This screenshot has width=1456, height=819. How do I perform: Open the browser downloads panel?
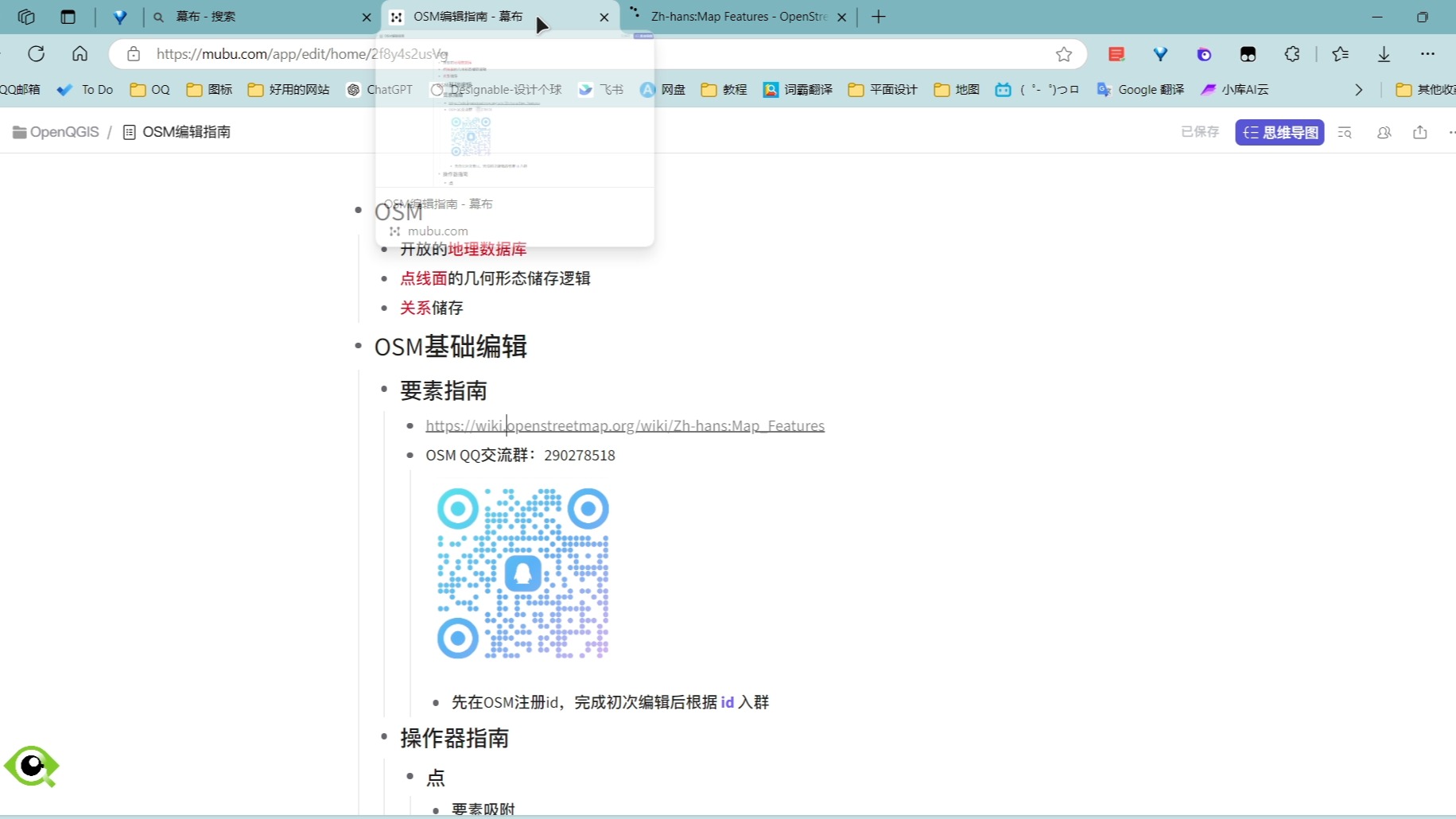[x=1384, y=54]
